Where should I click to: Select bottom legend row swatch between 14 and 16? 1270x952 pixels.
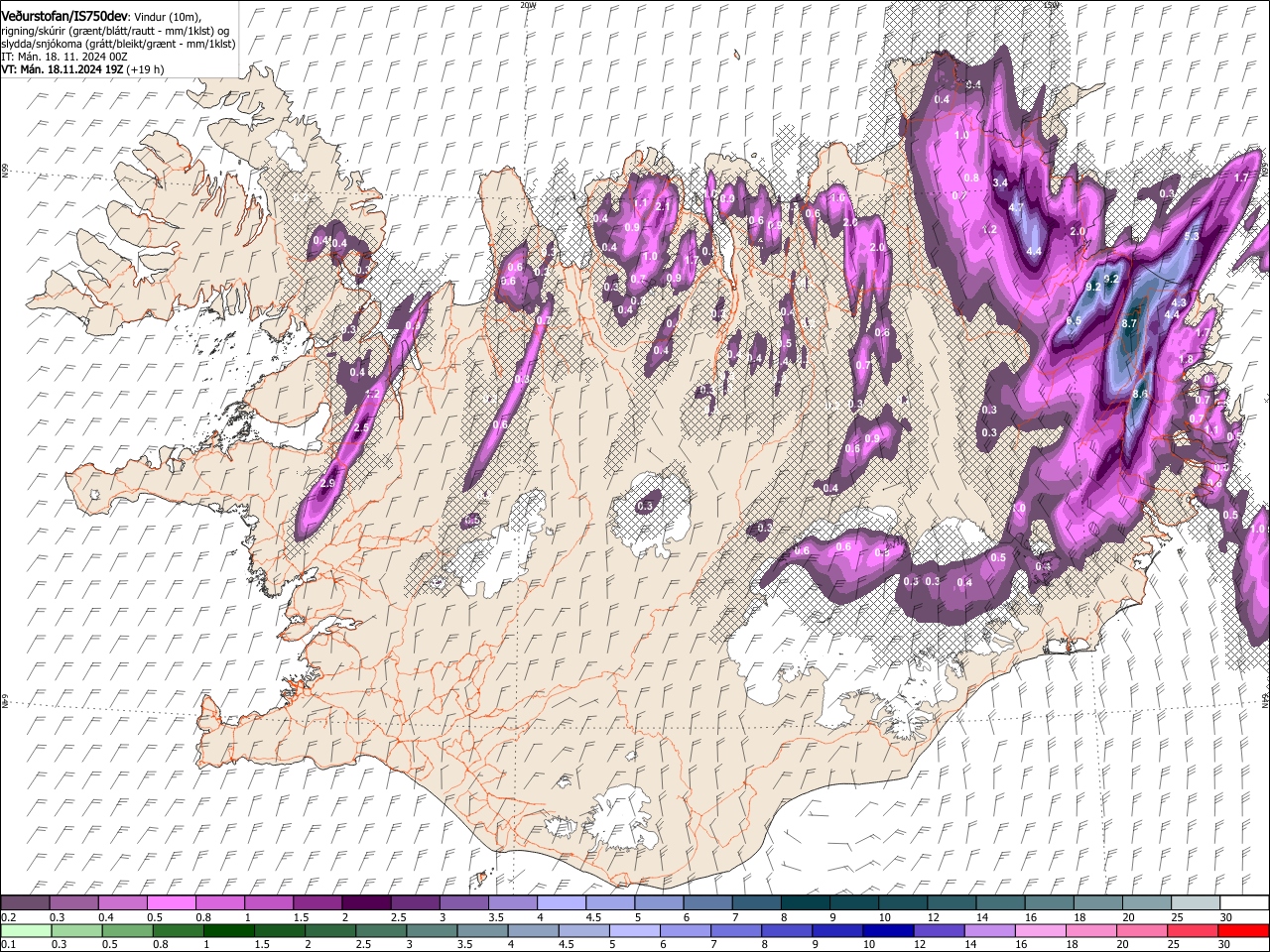coord(990,930)
